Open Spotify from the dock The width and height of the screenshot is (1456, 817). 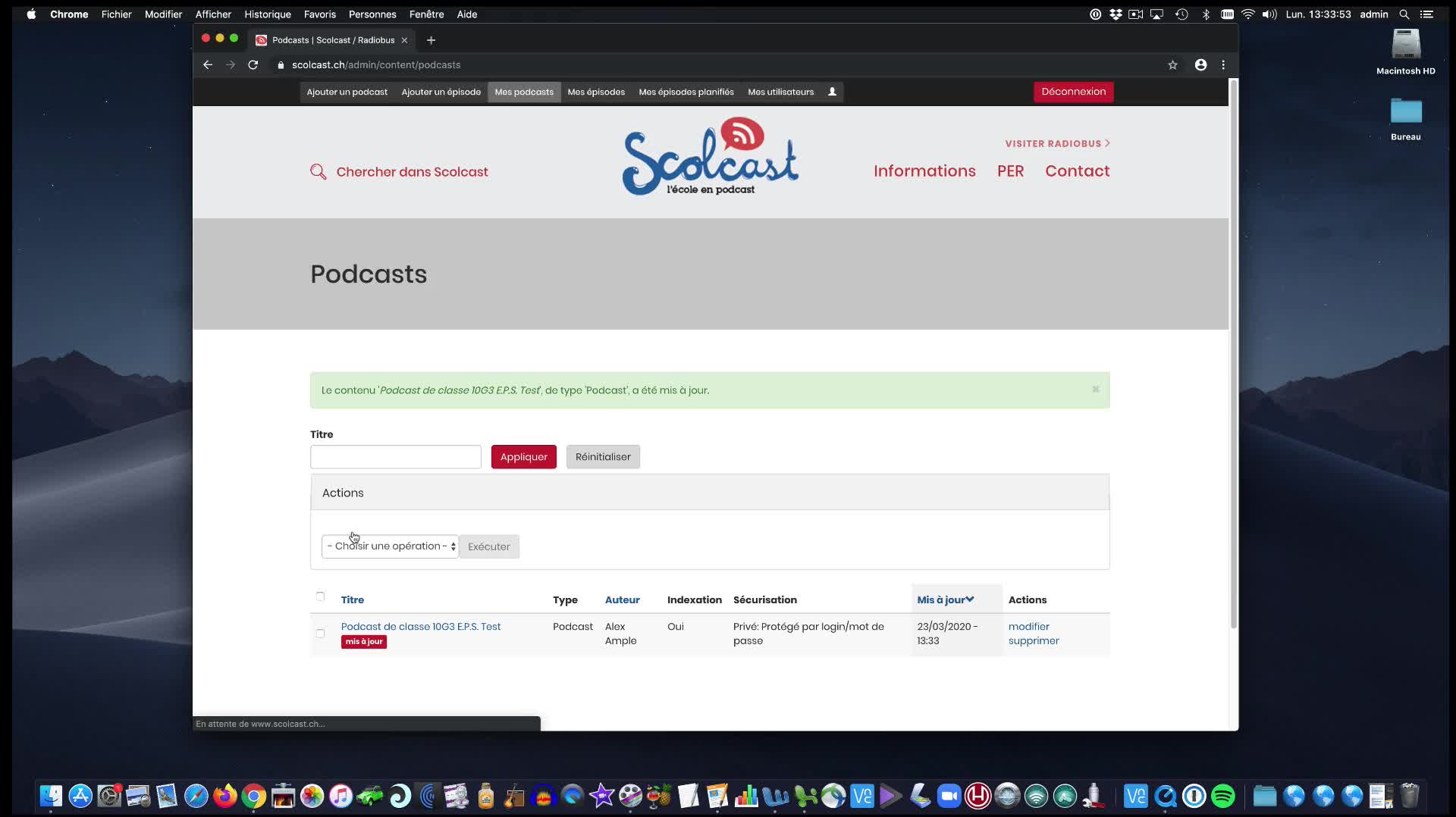1222,797
